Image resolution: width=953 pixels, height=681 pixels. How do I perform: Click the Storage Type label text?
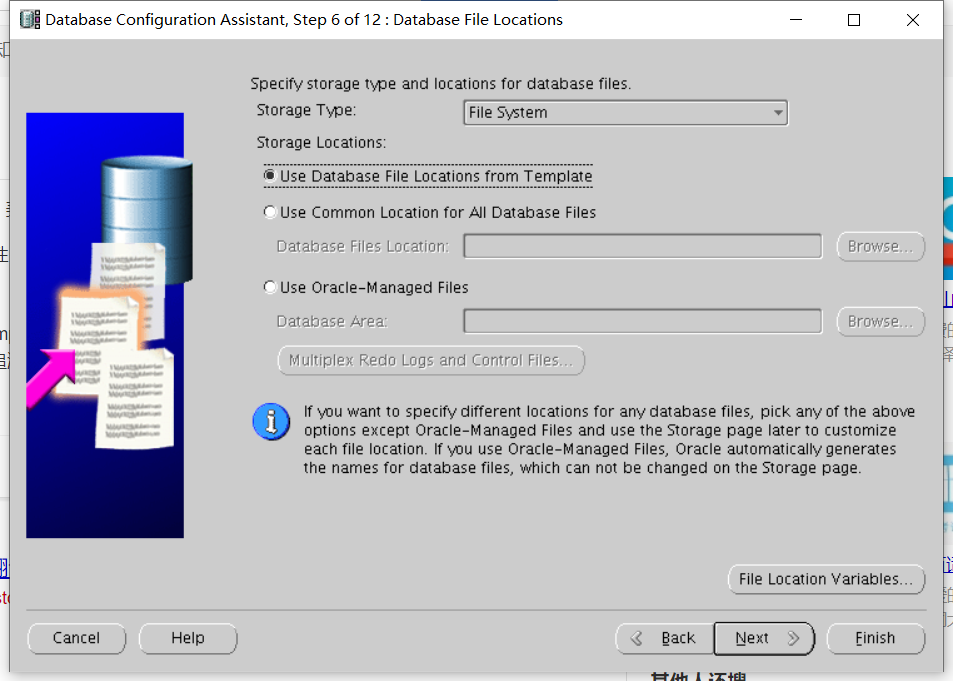click(306, 110)
